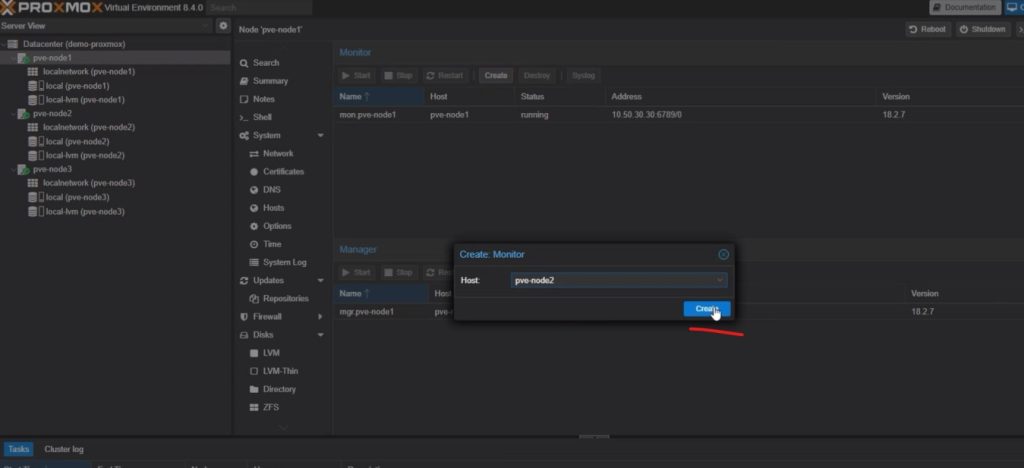The width and height of the screenshot is (1024, 468).
Task: Collapse the pve-node1 tree expander
Action: pos(14,58)
